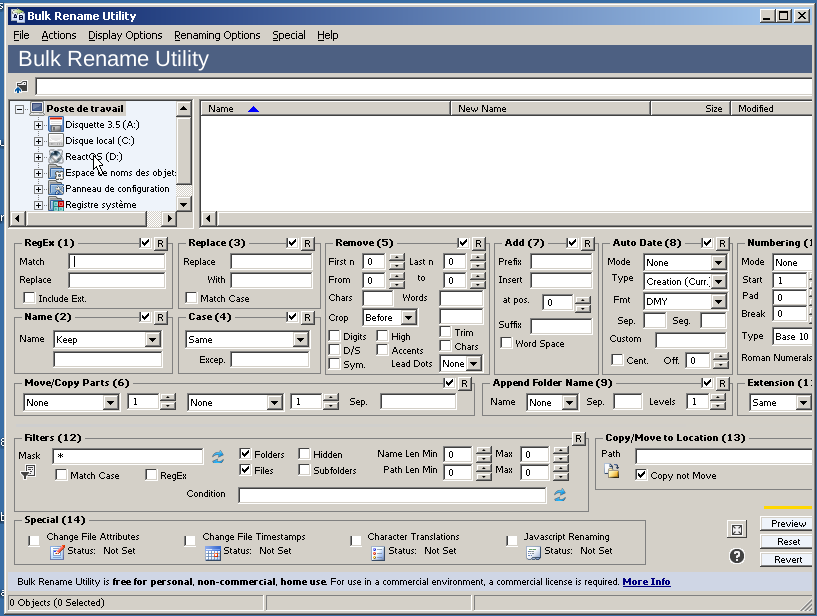Image resolution: width=817 pixels, height=616 pixels.
Task: Open Character Translations settings icon
Action: pyautogui.click(x=378, y=553)
